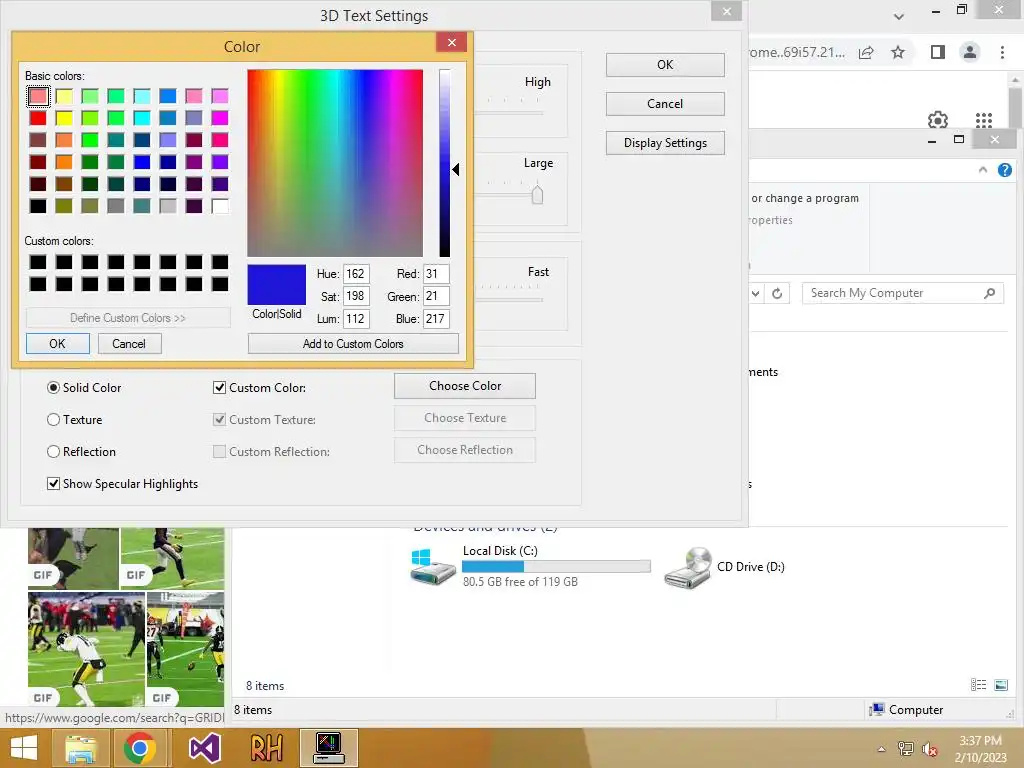Switch Explorer to details view icon
The image size is (1024, 768).
(x=978, y=684)
